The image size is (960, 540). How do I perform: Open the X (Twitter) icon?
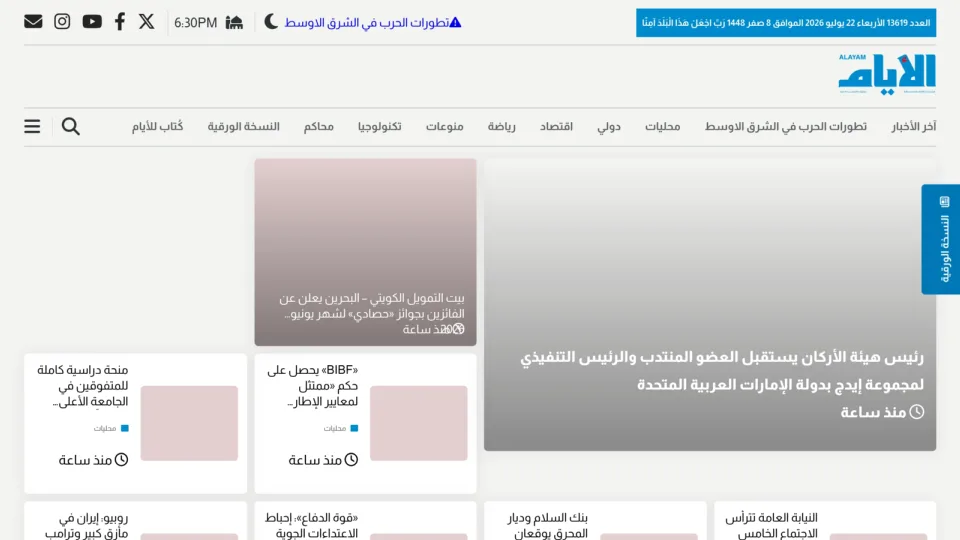(146, 22)
